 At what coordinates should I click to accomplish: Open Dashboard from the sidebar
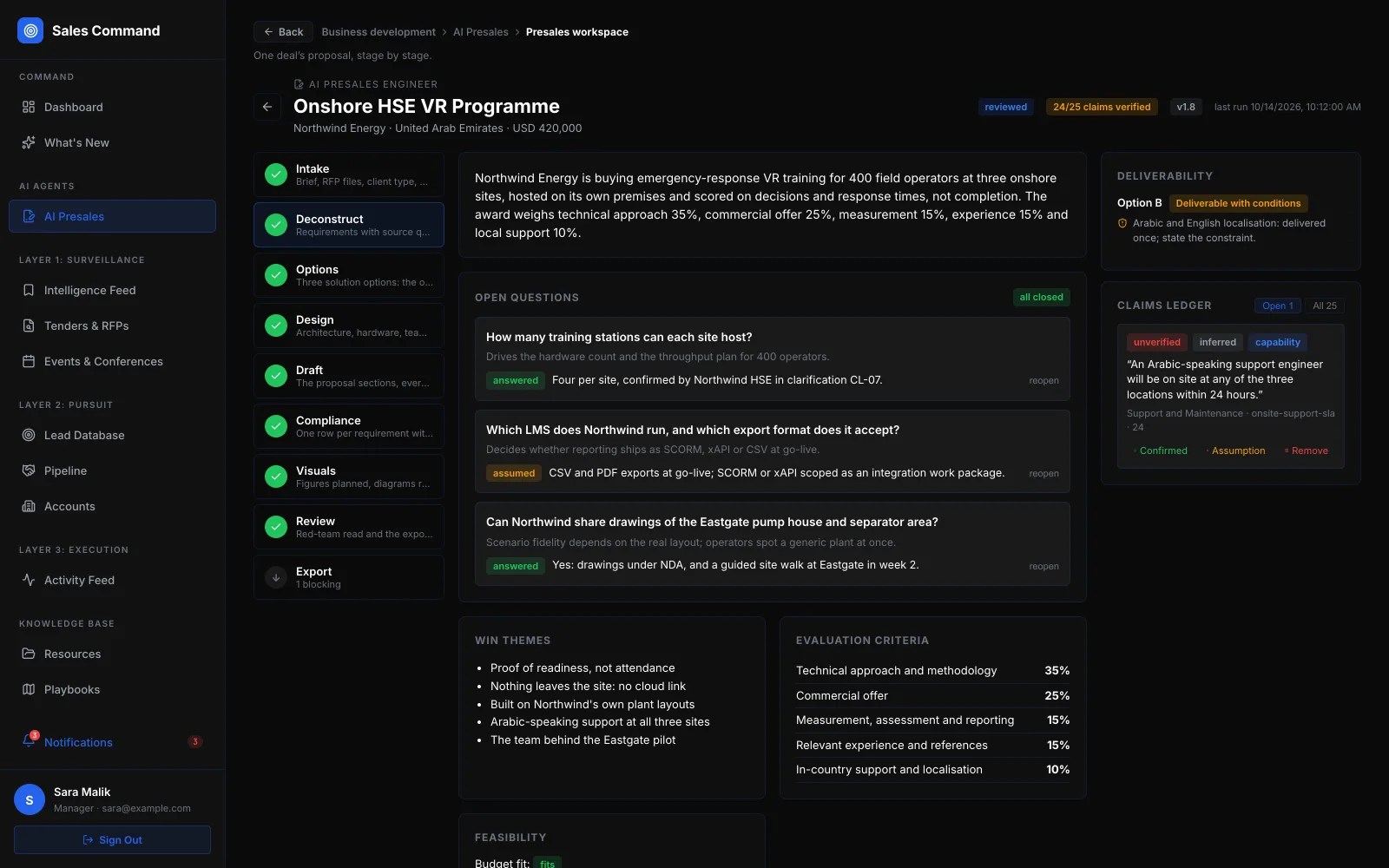[112, 107]
